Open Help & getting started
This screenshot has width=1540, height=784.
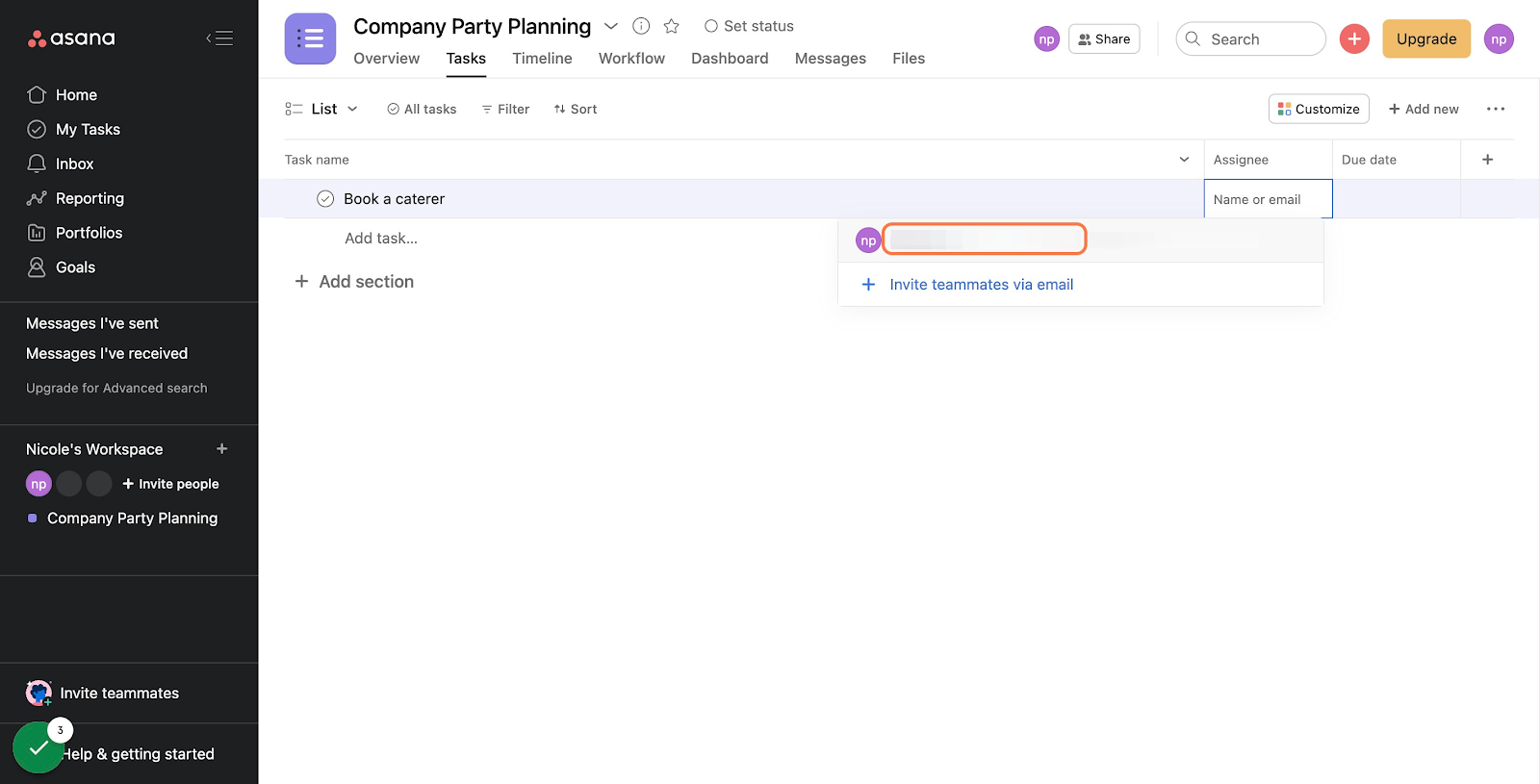(x=139, y=754)
